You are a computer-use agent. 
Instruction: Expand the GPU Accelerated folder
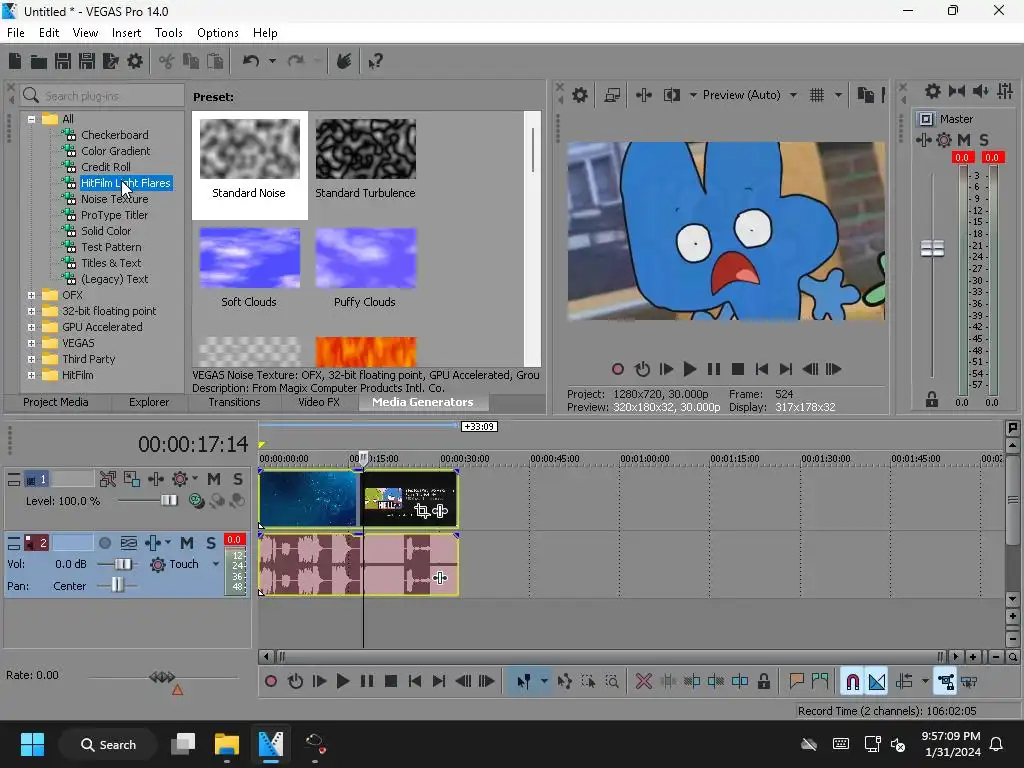[31, 327]
